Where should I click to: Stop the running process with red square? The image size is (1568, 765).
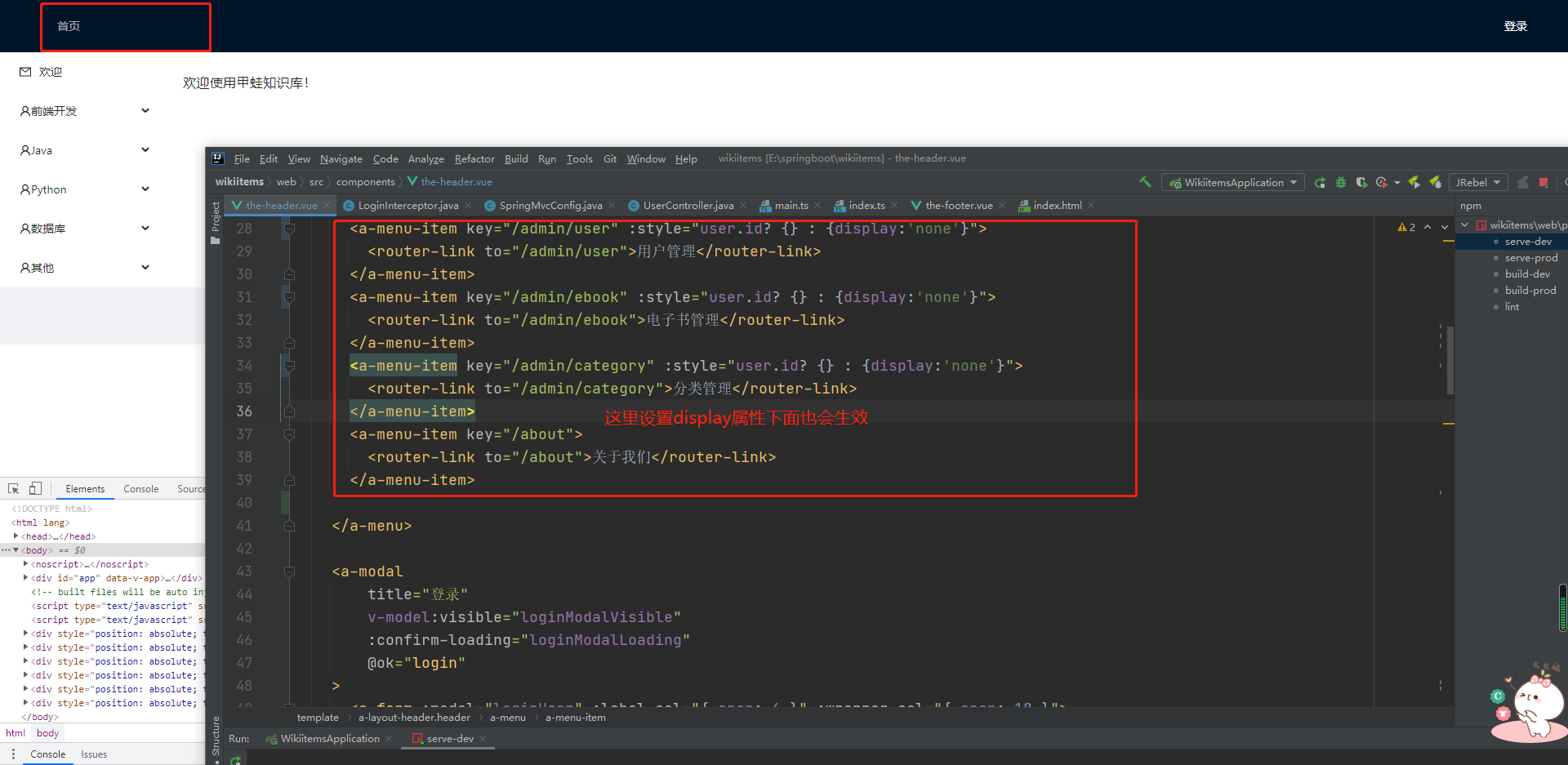tap(1543, 182)
